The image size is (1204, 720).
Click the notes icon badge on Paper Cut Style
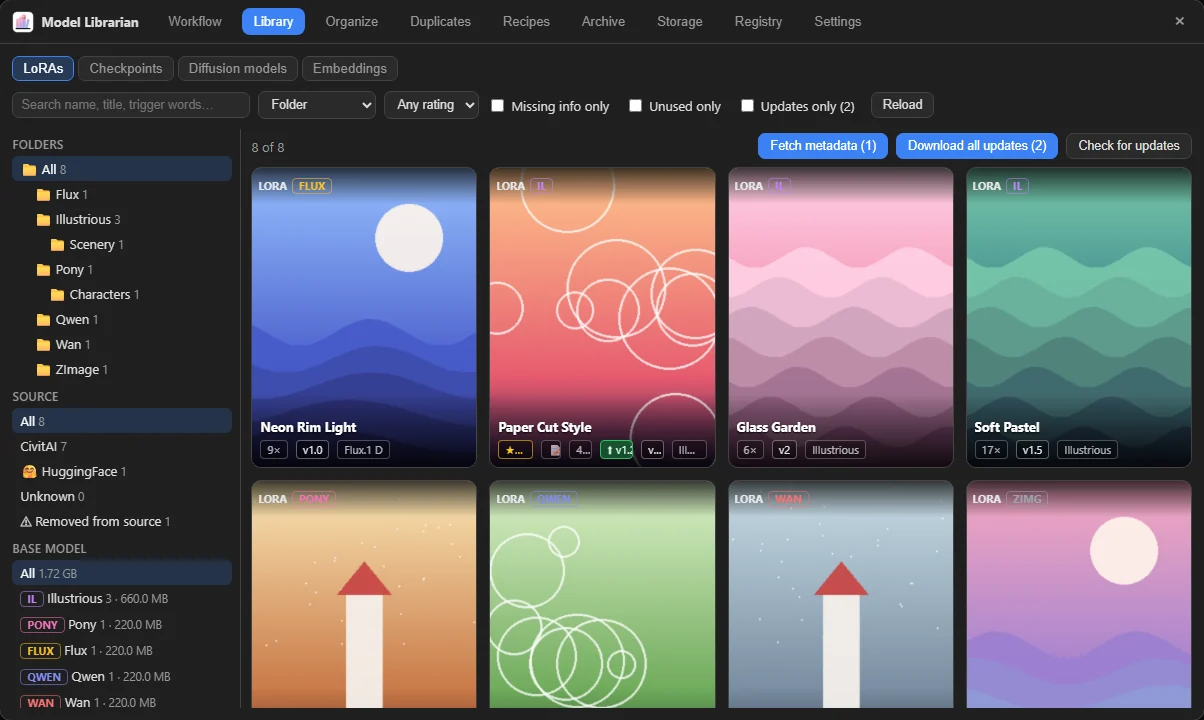tap(552, 450)
